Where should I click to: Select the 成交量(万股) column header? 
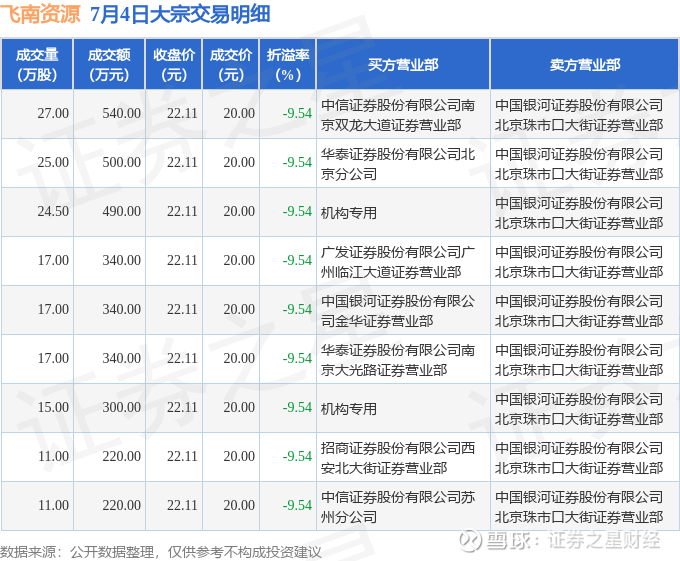click(x=37, y=65)
